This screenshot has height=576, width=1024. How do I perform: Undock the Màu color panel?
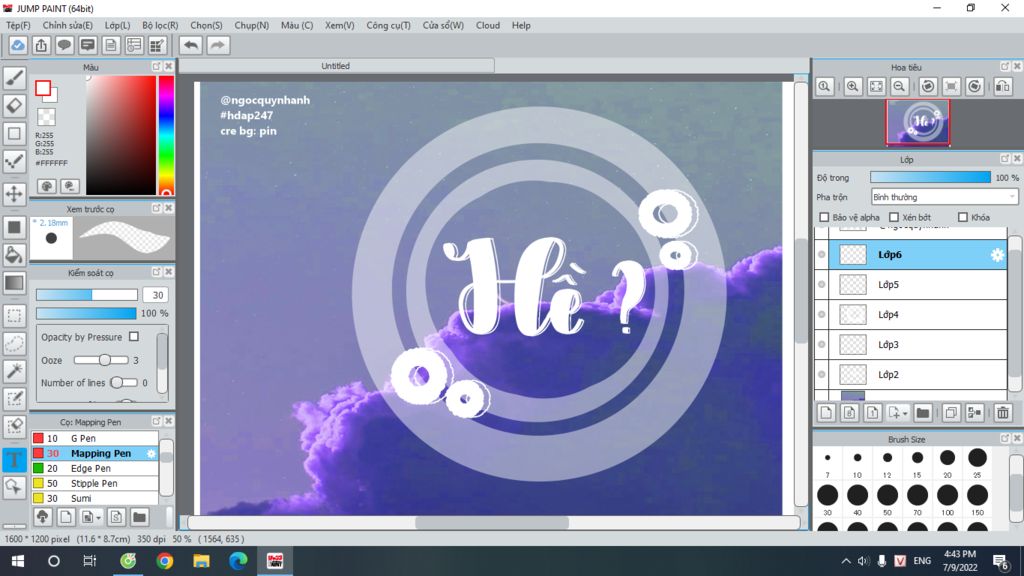157,67
